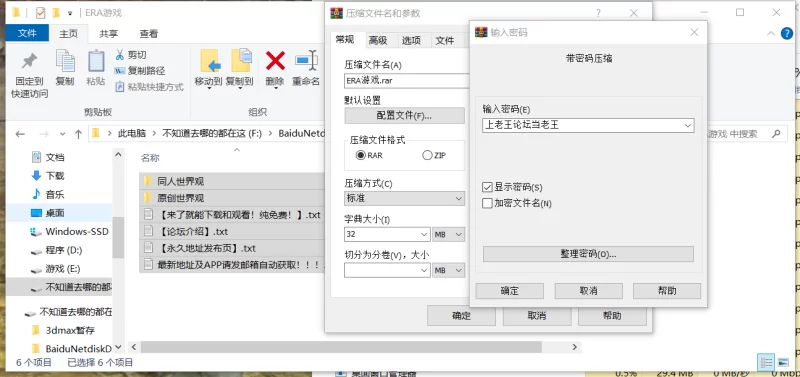
Task: Click the Cut (剪切) scissors item
Action: point(131,55)
